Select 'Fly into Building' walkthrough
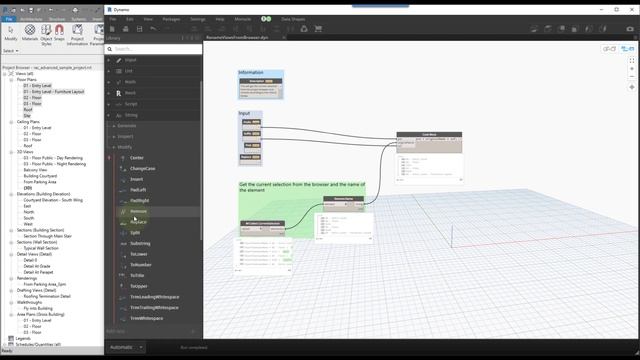 [x=38, y=309]
